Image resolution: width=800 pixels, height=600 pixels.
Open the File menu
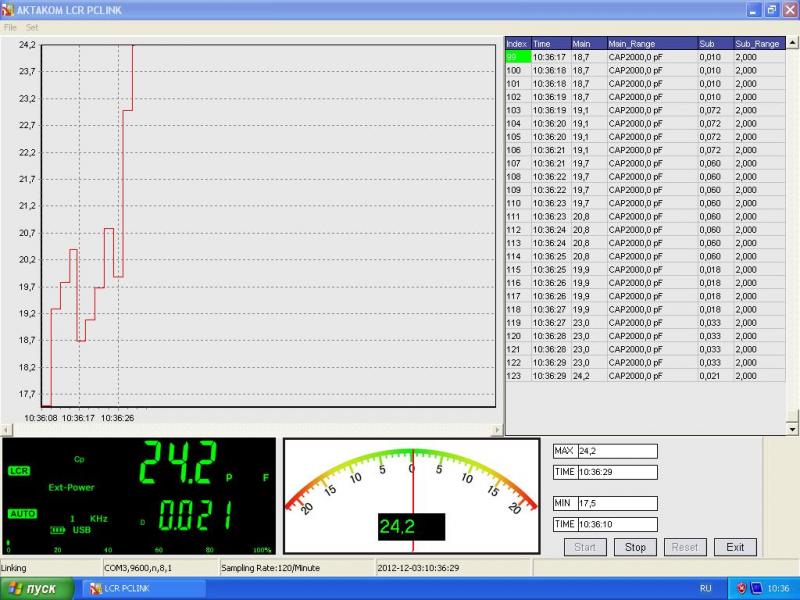(10, 28)
